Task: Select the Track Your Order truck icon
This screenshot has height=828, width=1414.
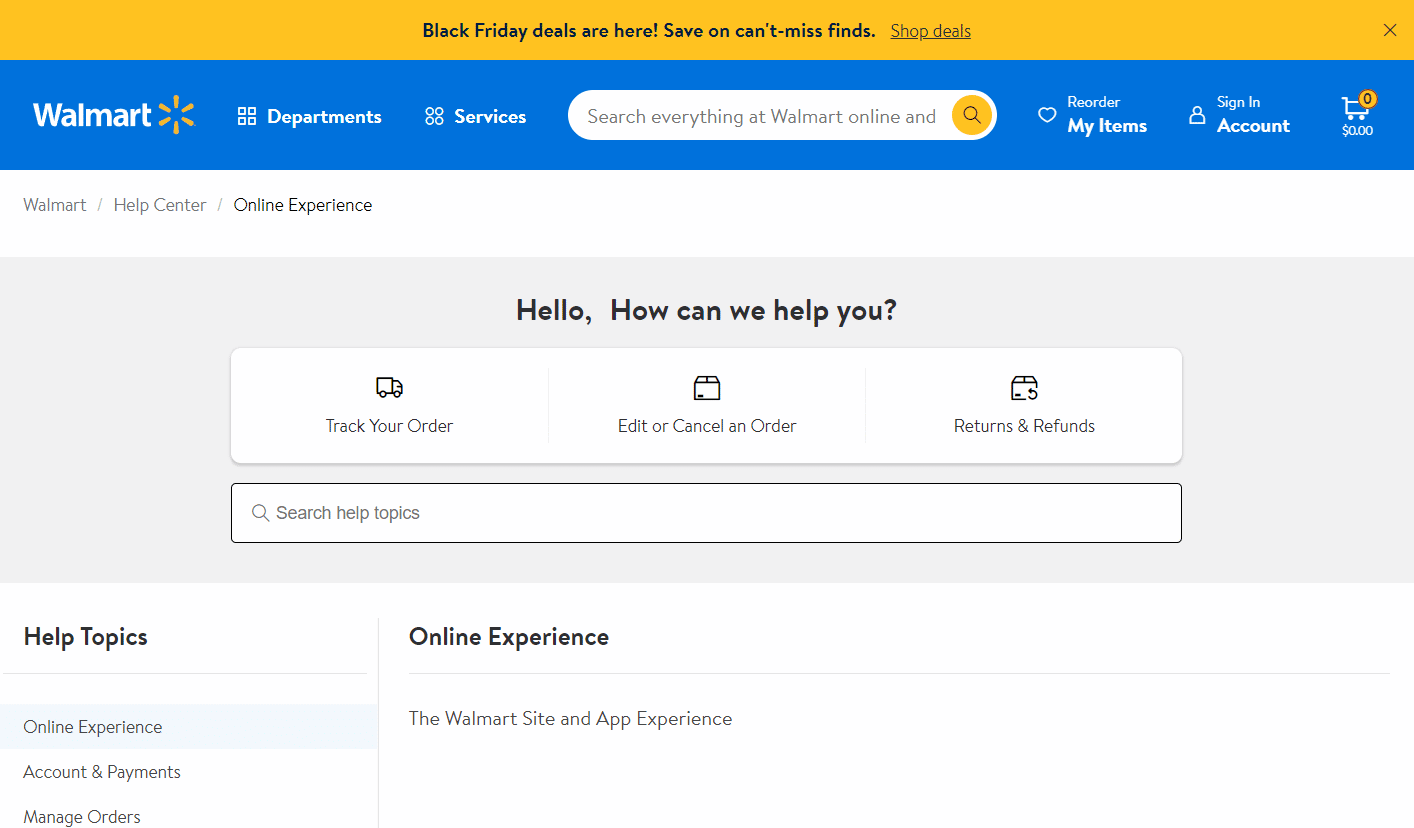Action: coord(388,387)
